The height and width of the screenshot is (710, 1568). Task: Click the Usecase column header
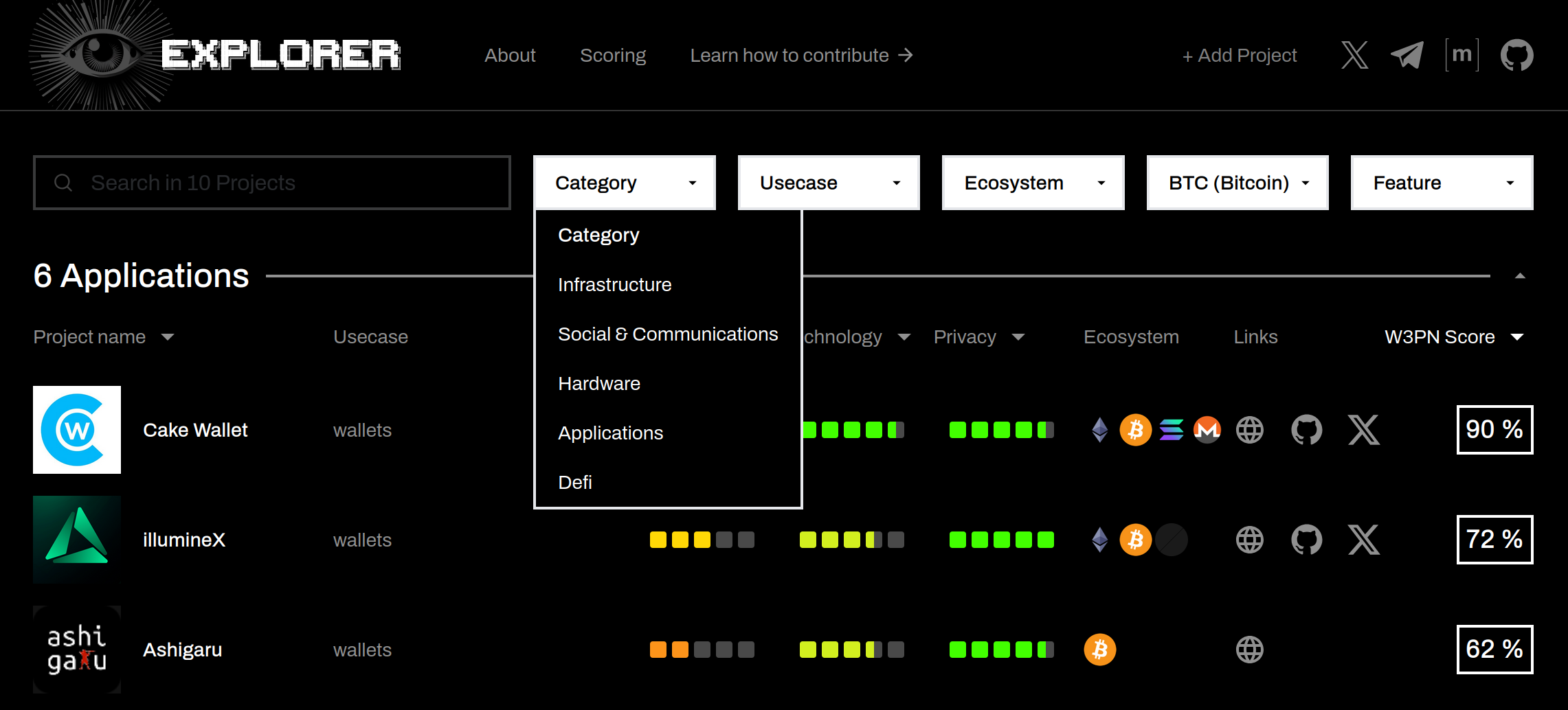point(371,337)
